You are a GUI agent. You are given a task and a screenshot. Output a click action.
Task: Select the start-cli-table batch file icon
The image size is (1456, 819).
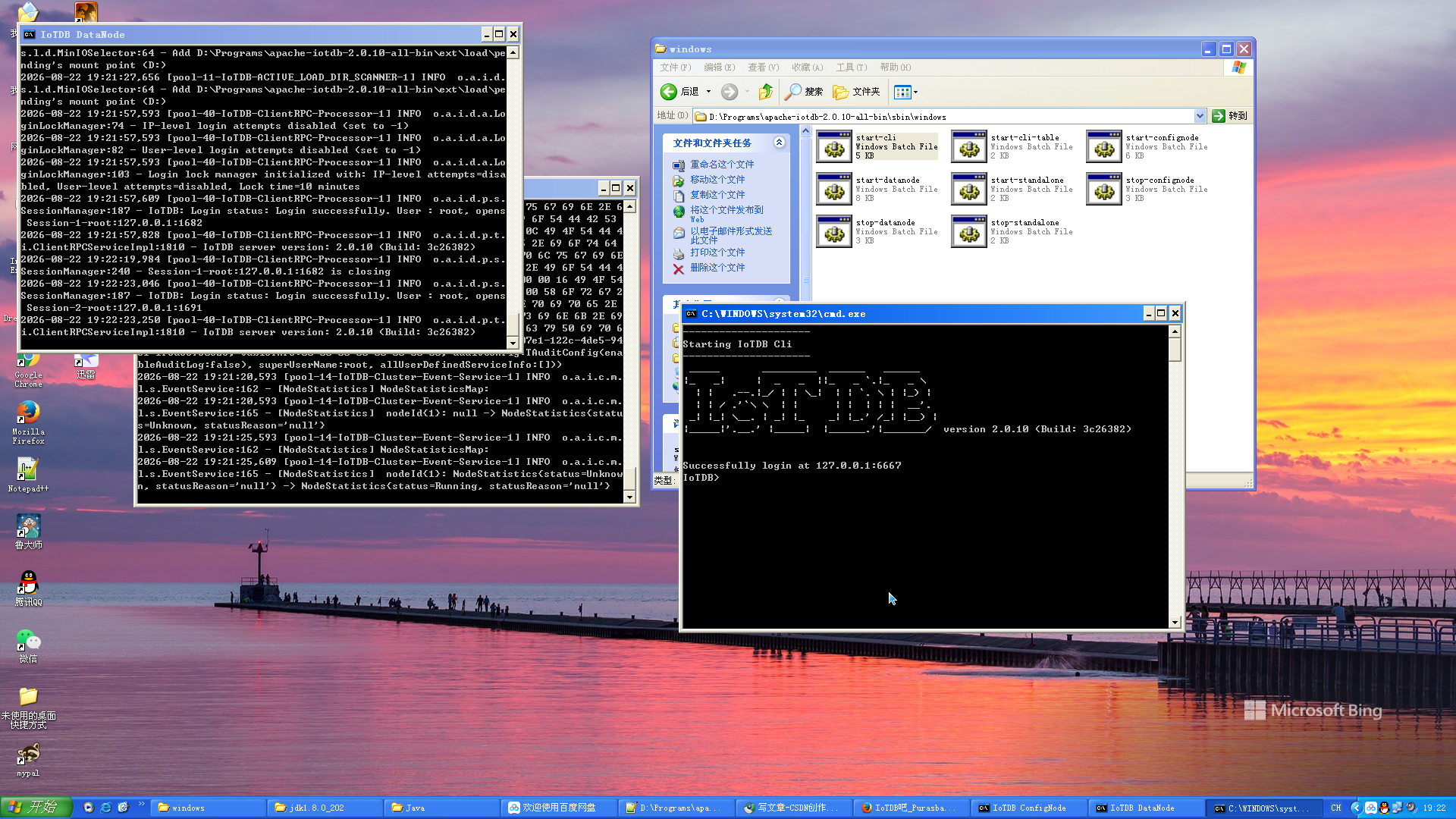click(x=969, y=146)
